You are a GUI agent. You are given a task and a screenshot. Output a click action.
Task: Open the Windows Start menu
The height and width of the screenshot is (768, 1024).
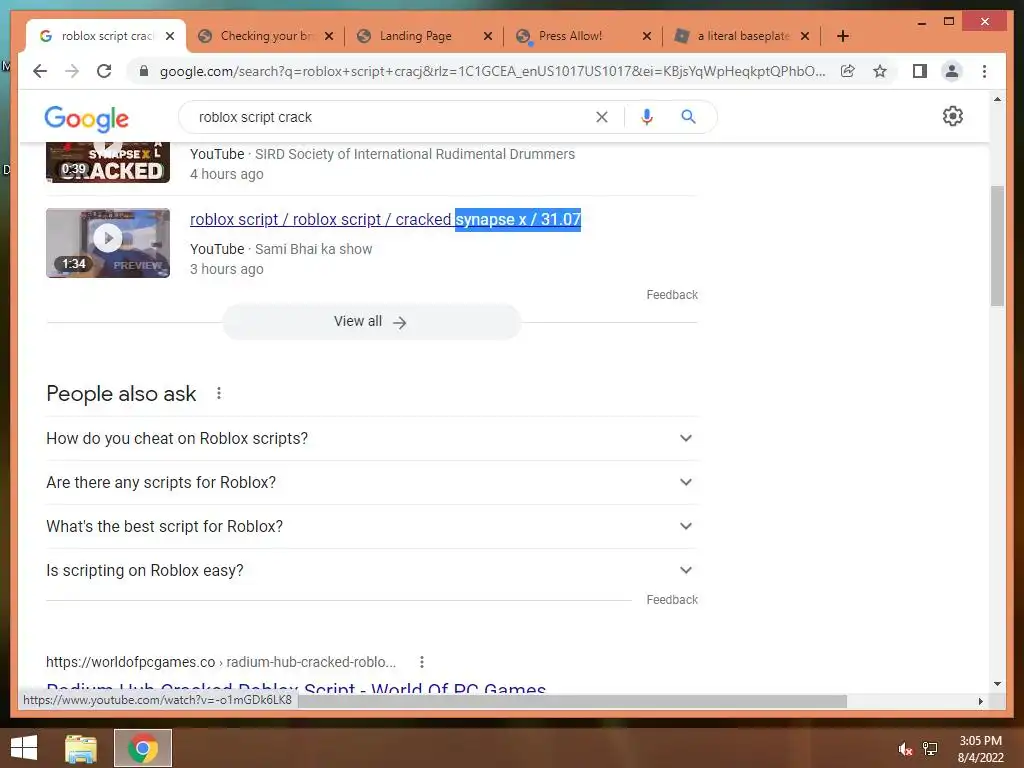pyautogui.click(x=24, y=748)
